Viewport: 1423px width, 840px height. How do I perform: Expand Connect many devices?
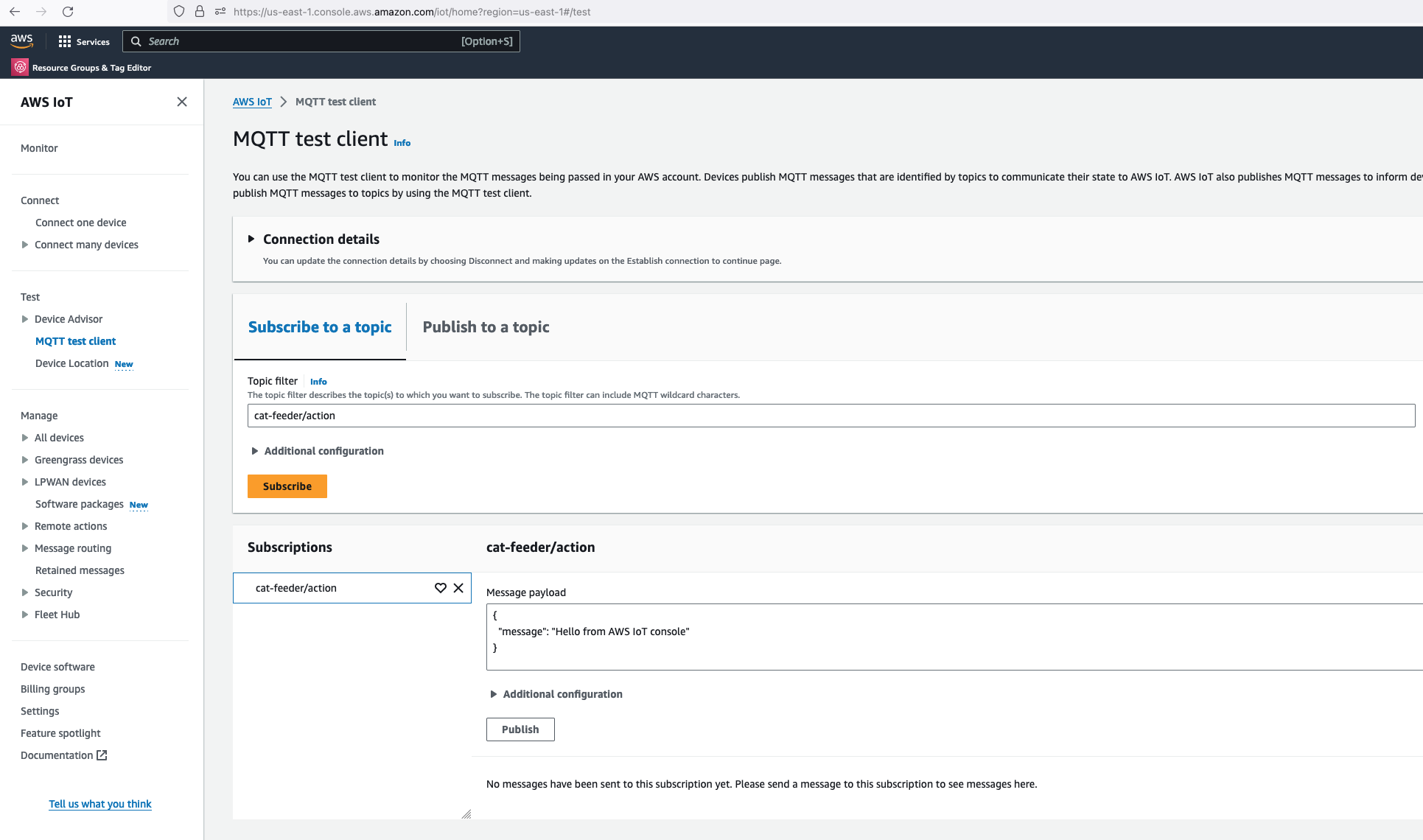tap(25, 245)
